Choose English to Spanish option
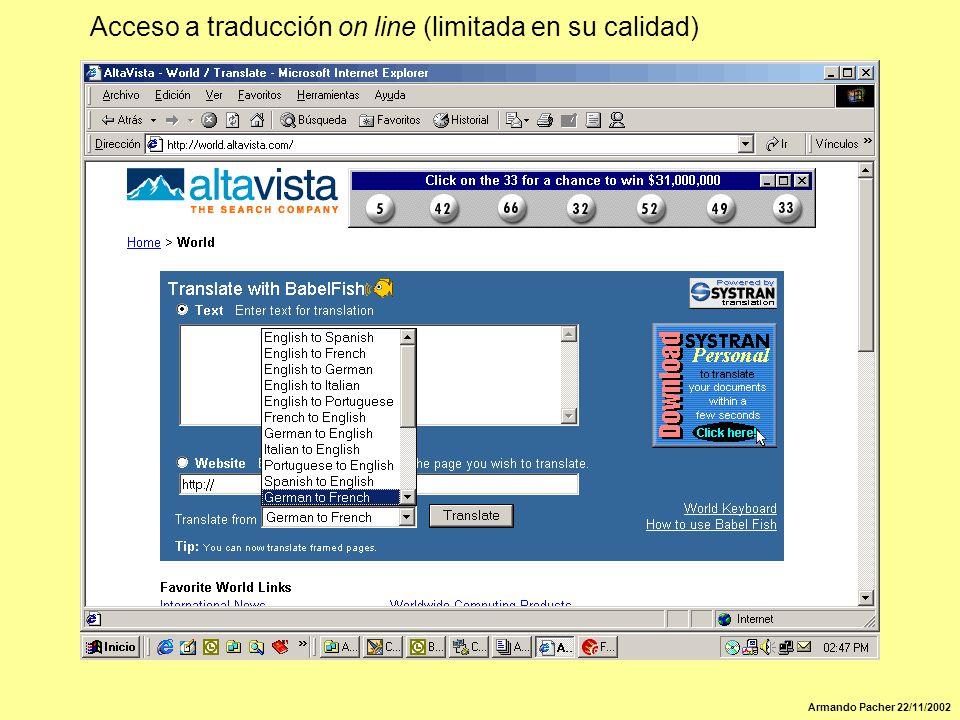 (318, 337)
